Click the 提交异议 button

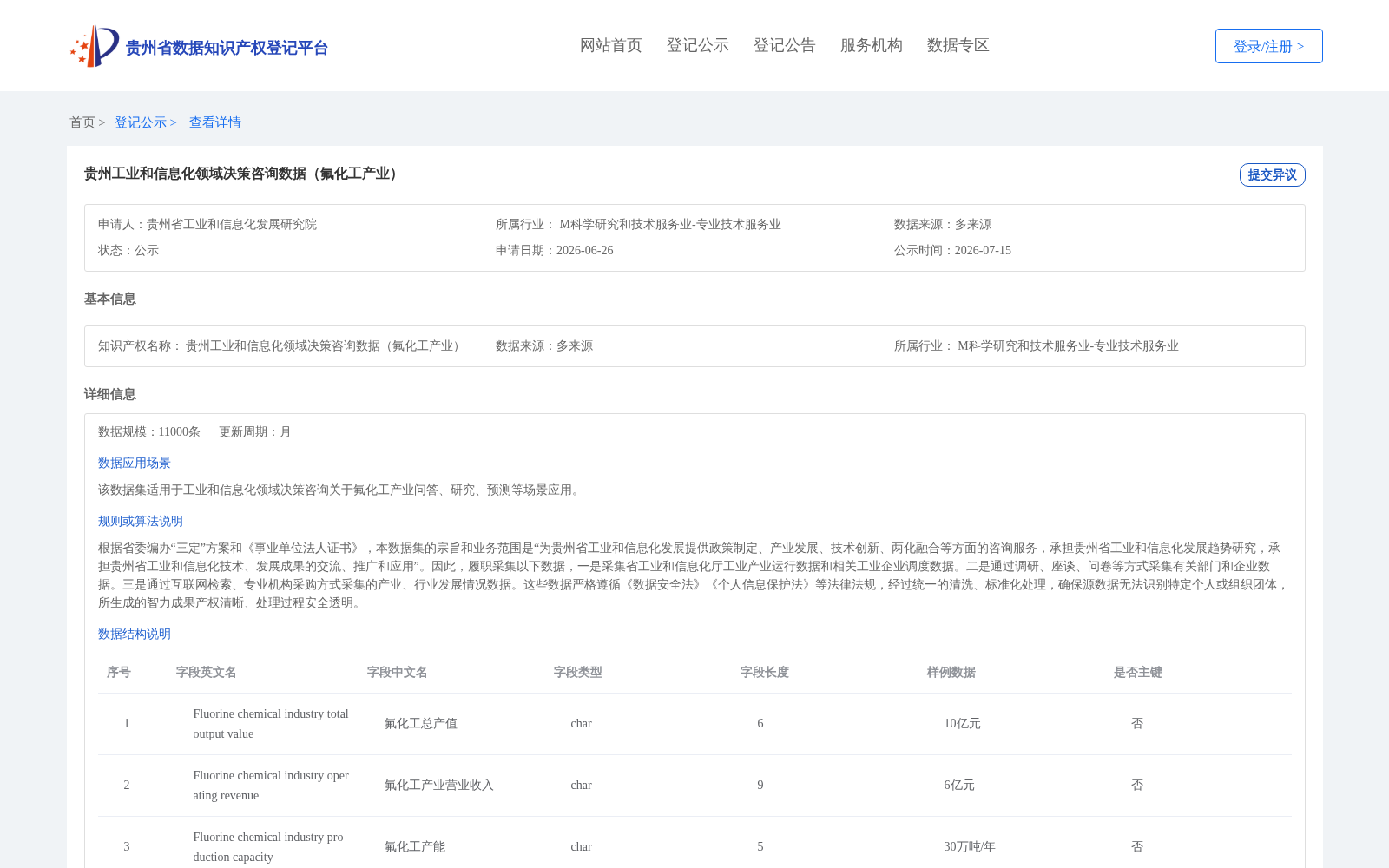[1272, 174]
